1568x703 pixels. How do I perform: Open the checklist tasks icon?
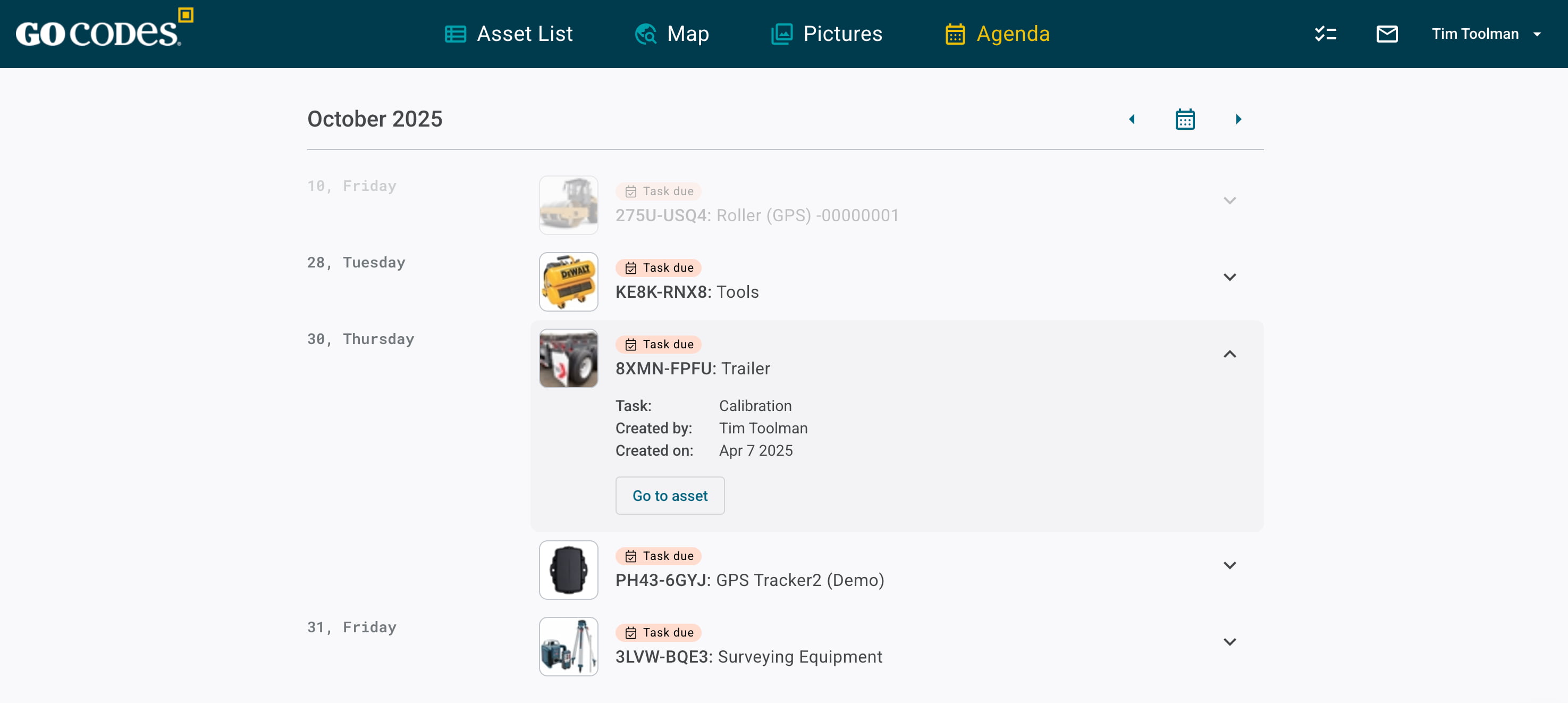pos(1325,34)
